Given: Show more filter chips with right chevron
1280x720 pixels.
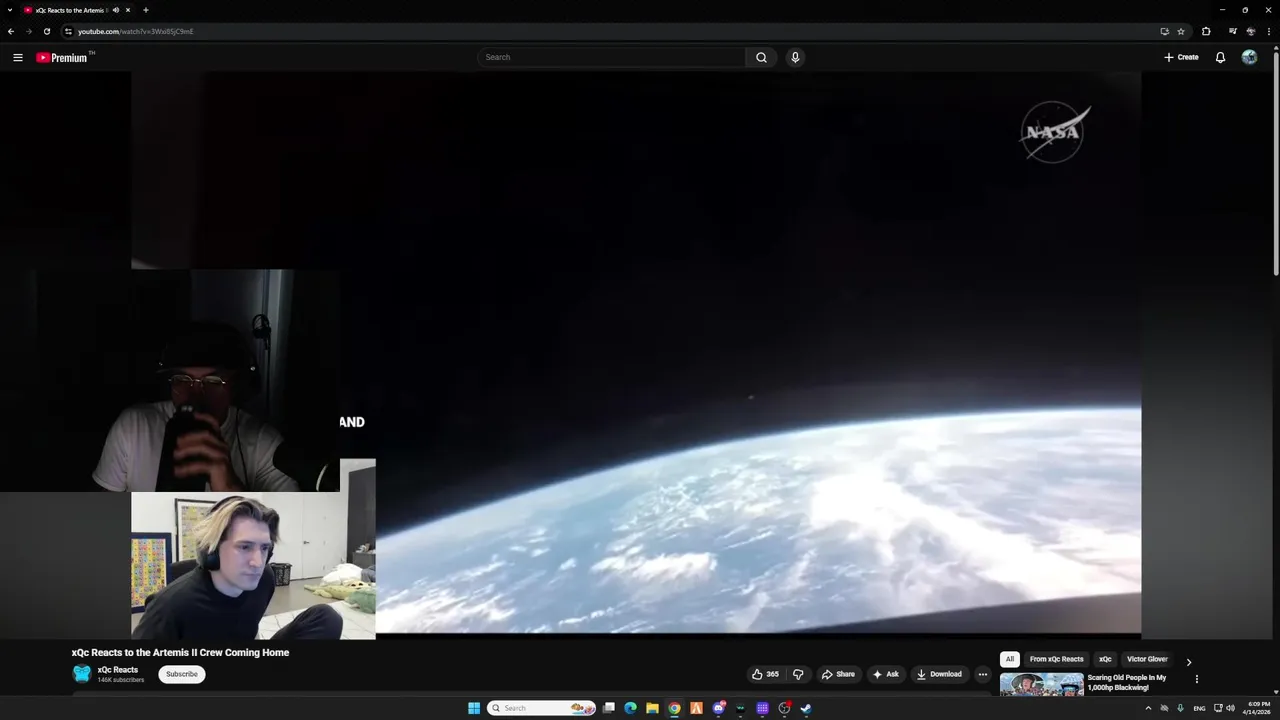Looking at the screenshot, I should coord(1188,661).
